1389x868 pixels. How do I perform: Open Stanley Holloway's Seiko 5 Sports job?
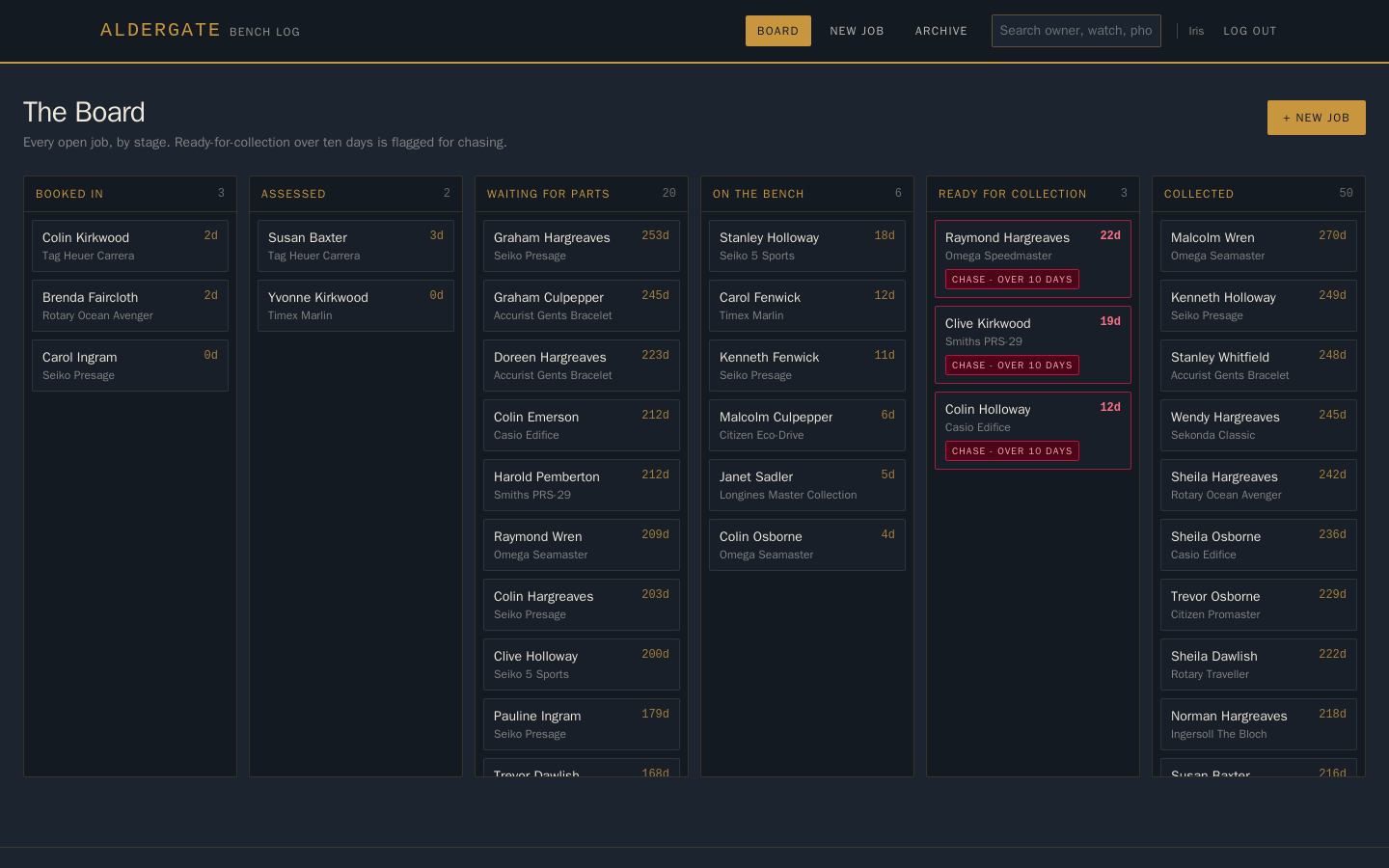pos(807,246)
